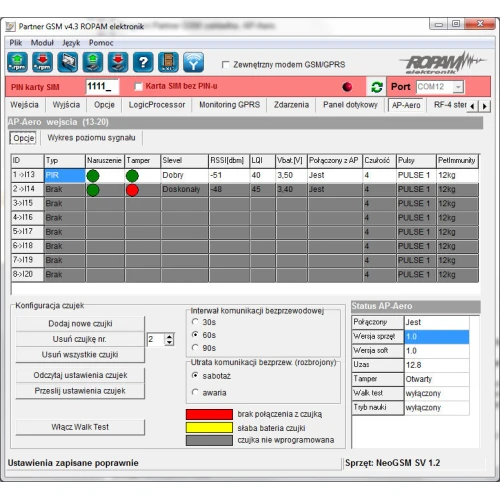Viewport: 500px width, 500px height.
Task: Enable Zewnętrzny modem GSM/GPRS checkbox
Action: pyautogui.click(x=226, y=65)
